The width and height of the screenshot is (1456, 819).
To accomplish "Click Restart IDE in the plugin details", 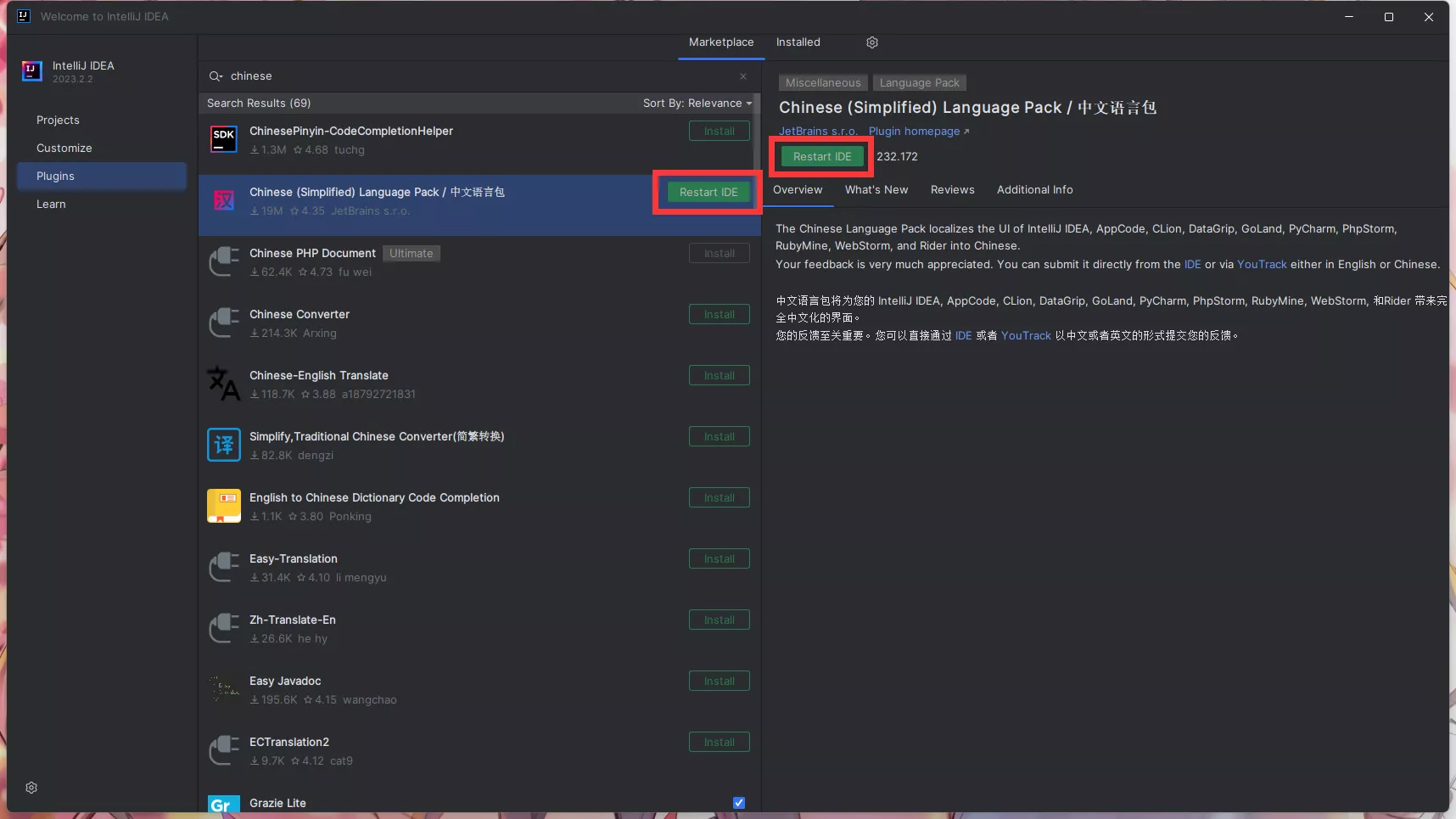I will 821,157.
